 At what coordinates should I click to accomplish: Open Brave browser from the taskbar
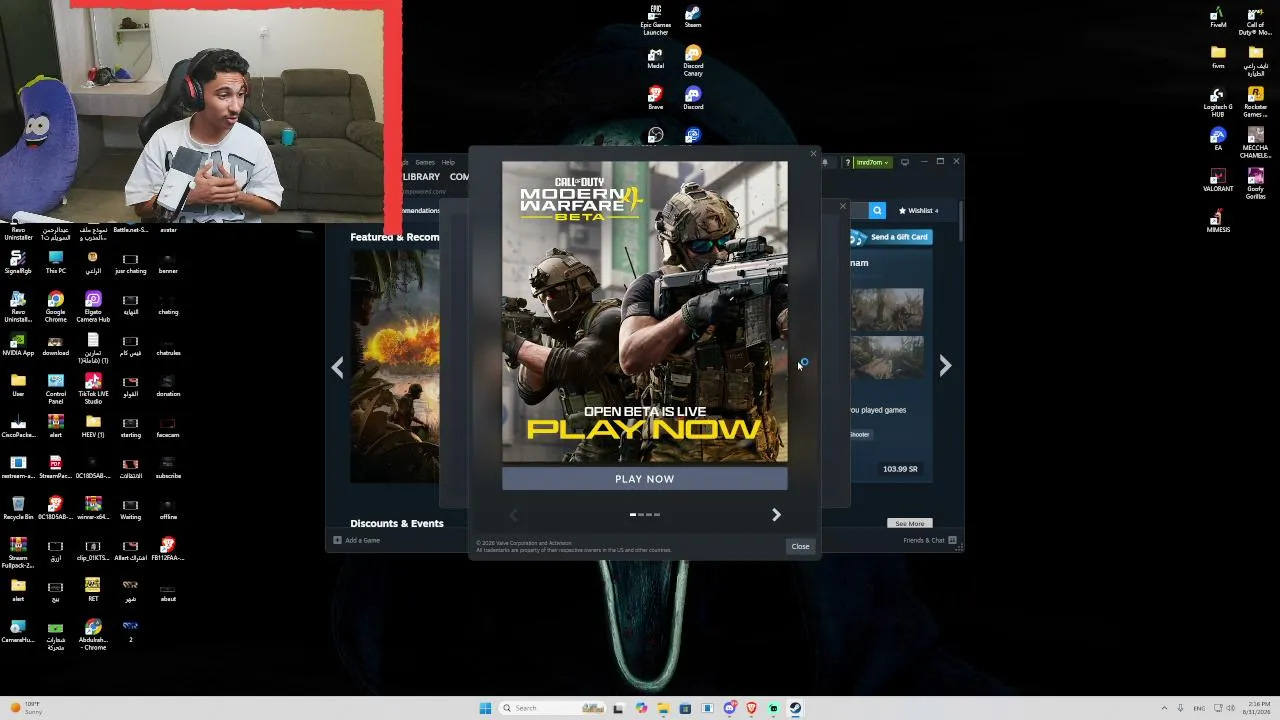tap(751, 708)
